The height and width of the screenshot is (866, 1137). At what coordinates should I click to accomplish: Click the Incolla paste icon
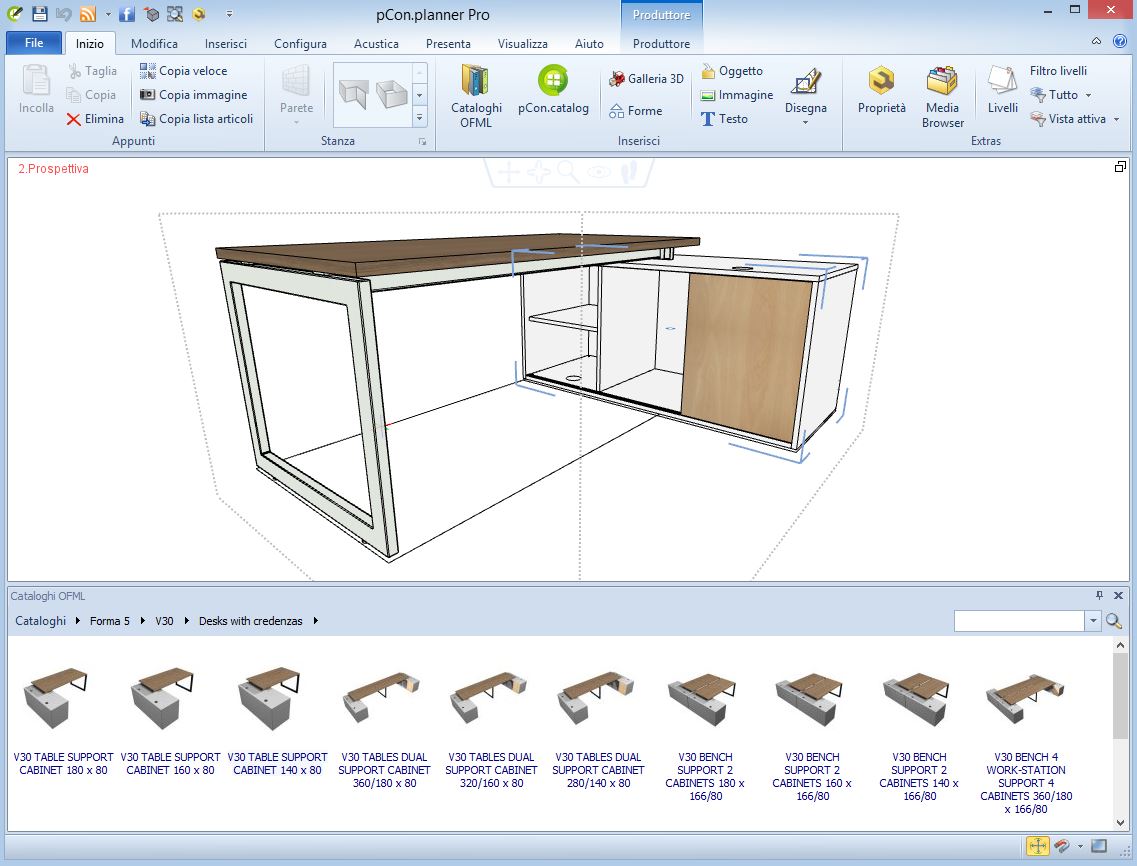pyautogui.click(x=36, y=89)
